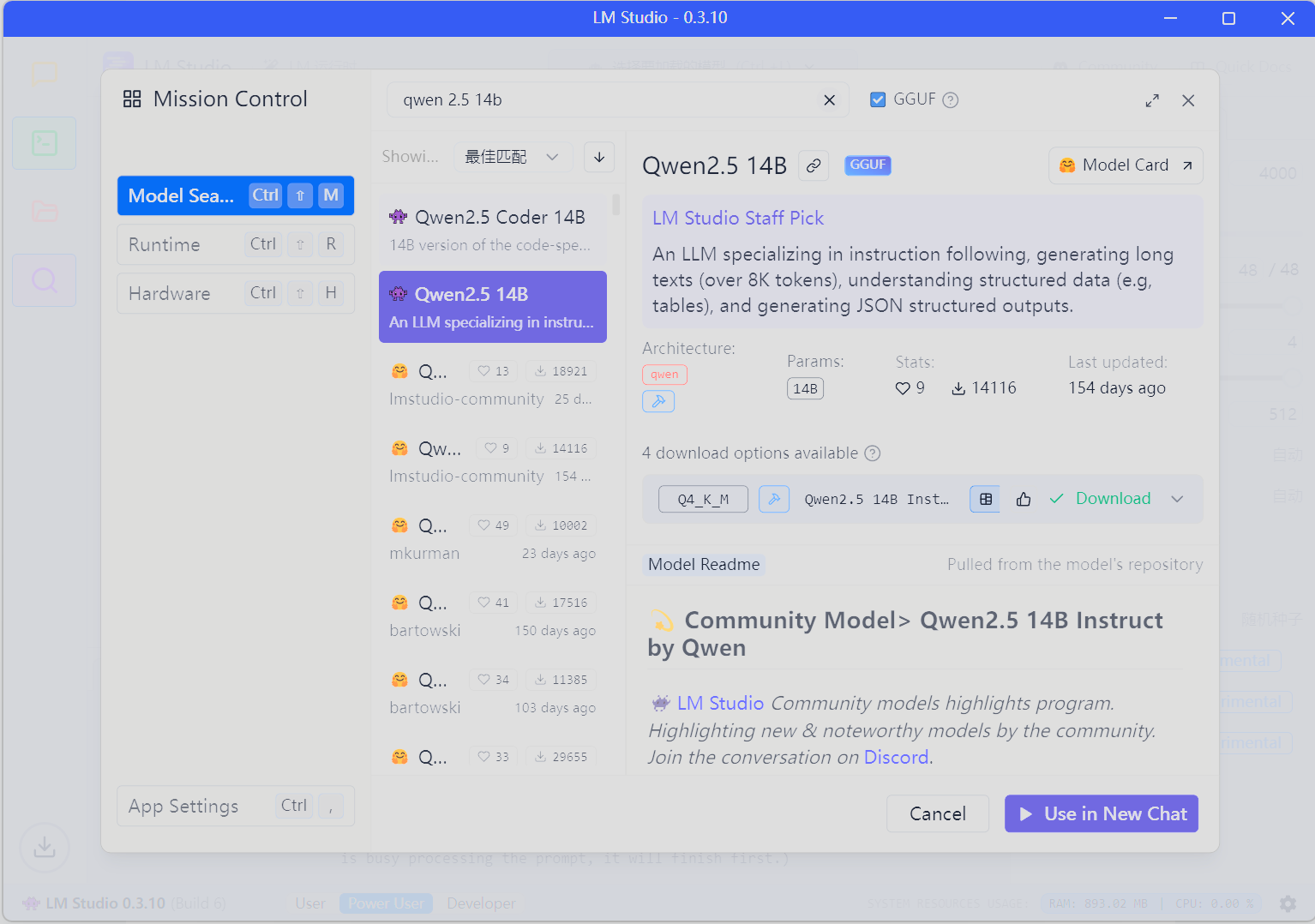The height and width of the screenshot is (924, 1315).
Task: Select mkurman model result
Action: point(493,538)
